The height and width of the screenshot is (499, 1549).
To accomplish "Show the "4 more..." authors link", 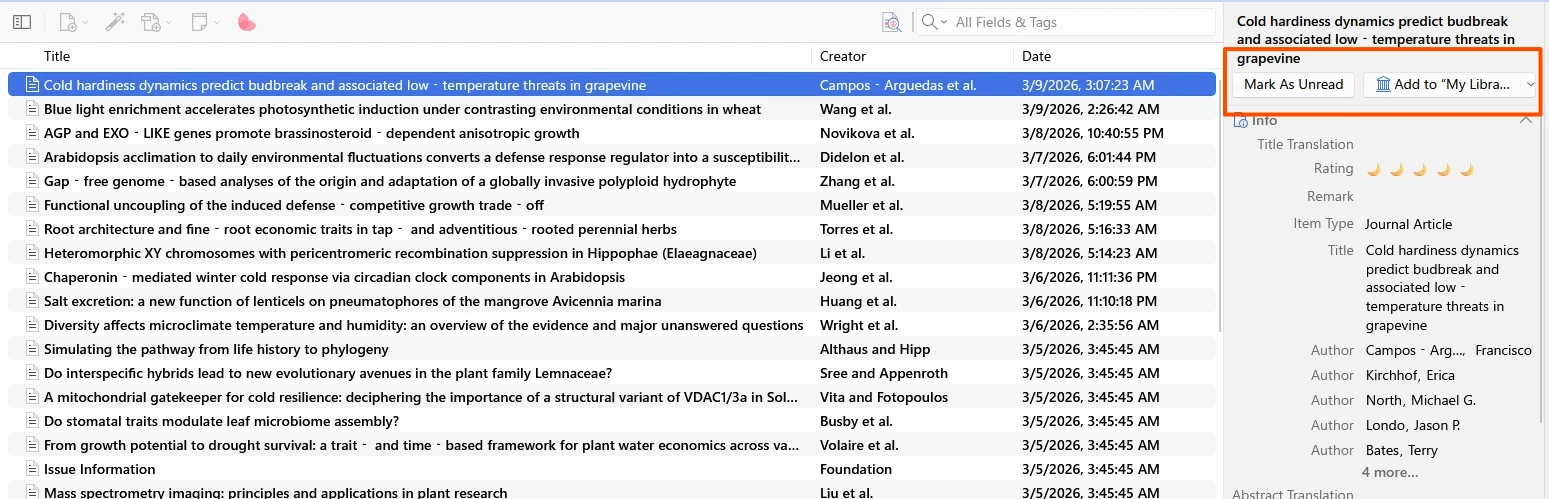I will pos(1389,472).
